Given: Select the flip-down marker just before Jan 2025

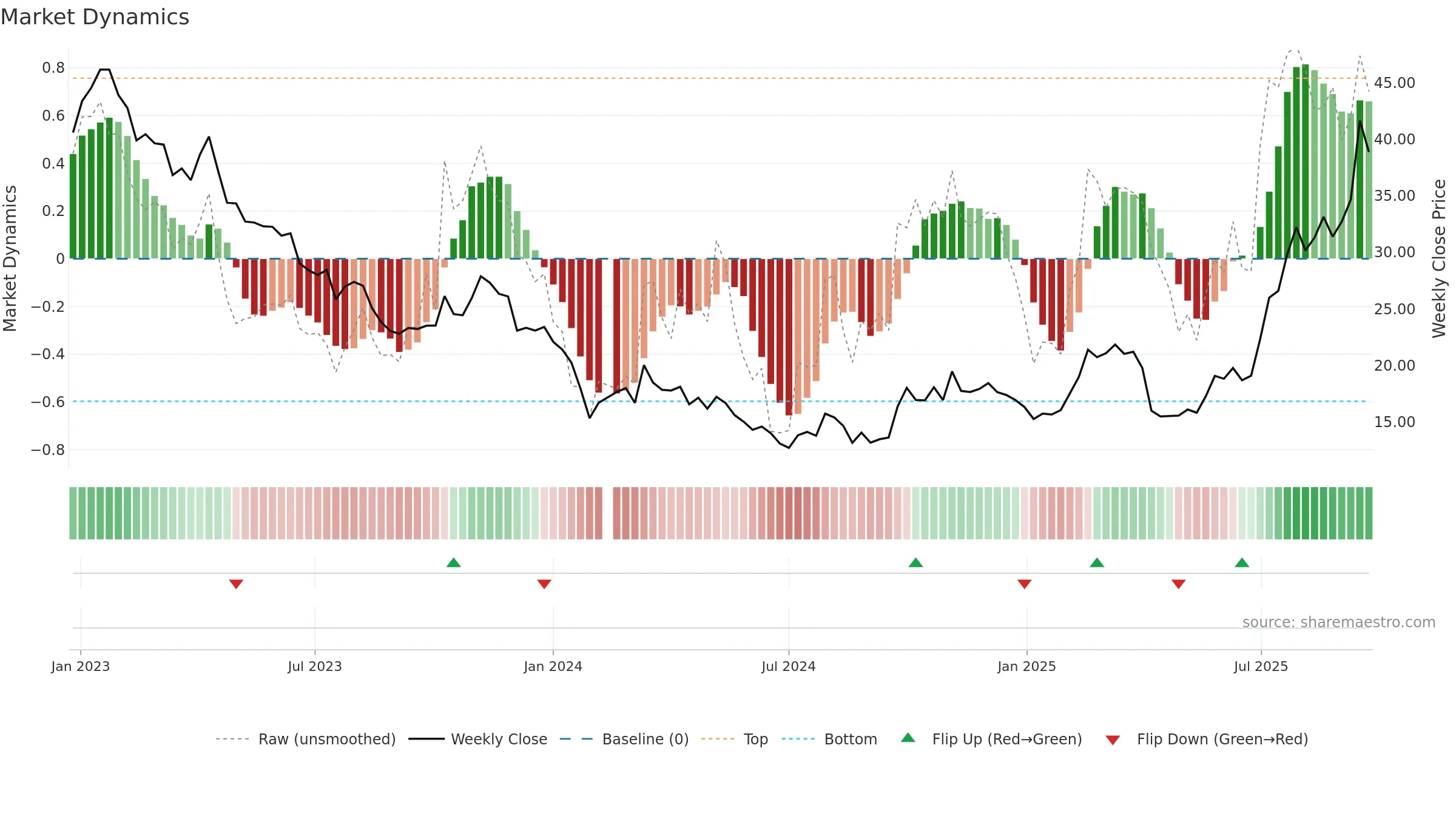Looking at the screenshot, I should point(1025,584).
